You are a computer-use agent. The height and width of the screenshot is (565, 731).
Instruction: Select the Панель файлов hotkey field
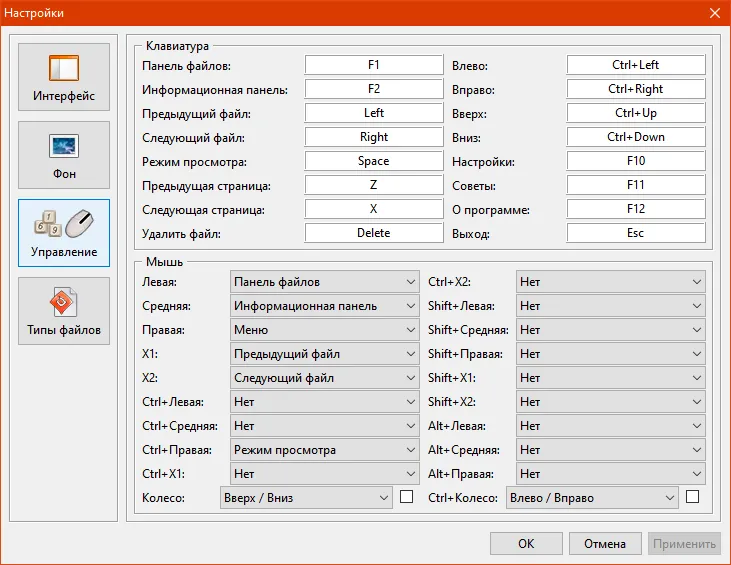[x=374, y=65]
